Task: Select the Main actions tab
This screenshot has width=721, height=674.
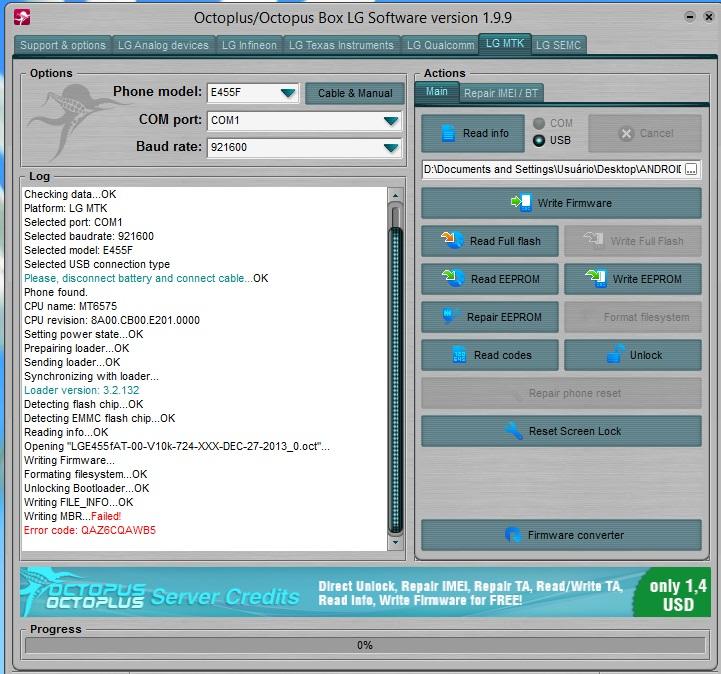Action: tap(436, 92)
